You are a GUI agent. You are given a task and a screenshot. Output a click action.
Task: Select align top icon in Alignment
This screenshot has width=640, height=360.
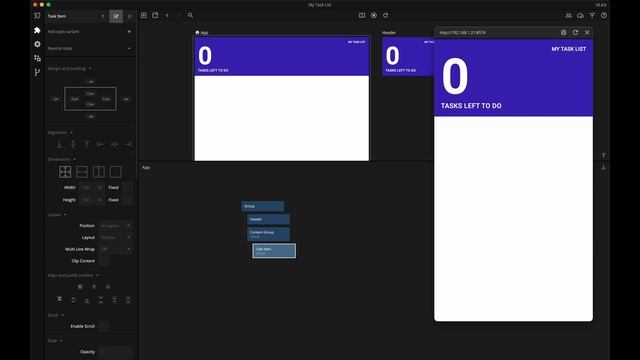click(x=87, y=144)
